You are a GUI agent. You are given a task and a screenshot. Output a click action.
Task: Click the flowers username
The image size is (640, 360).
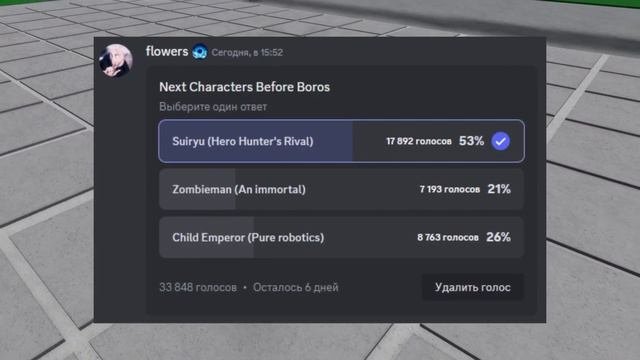point(167,51)
